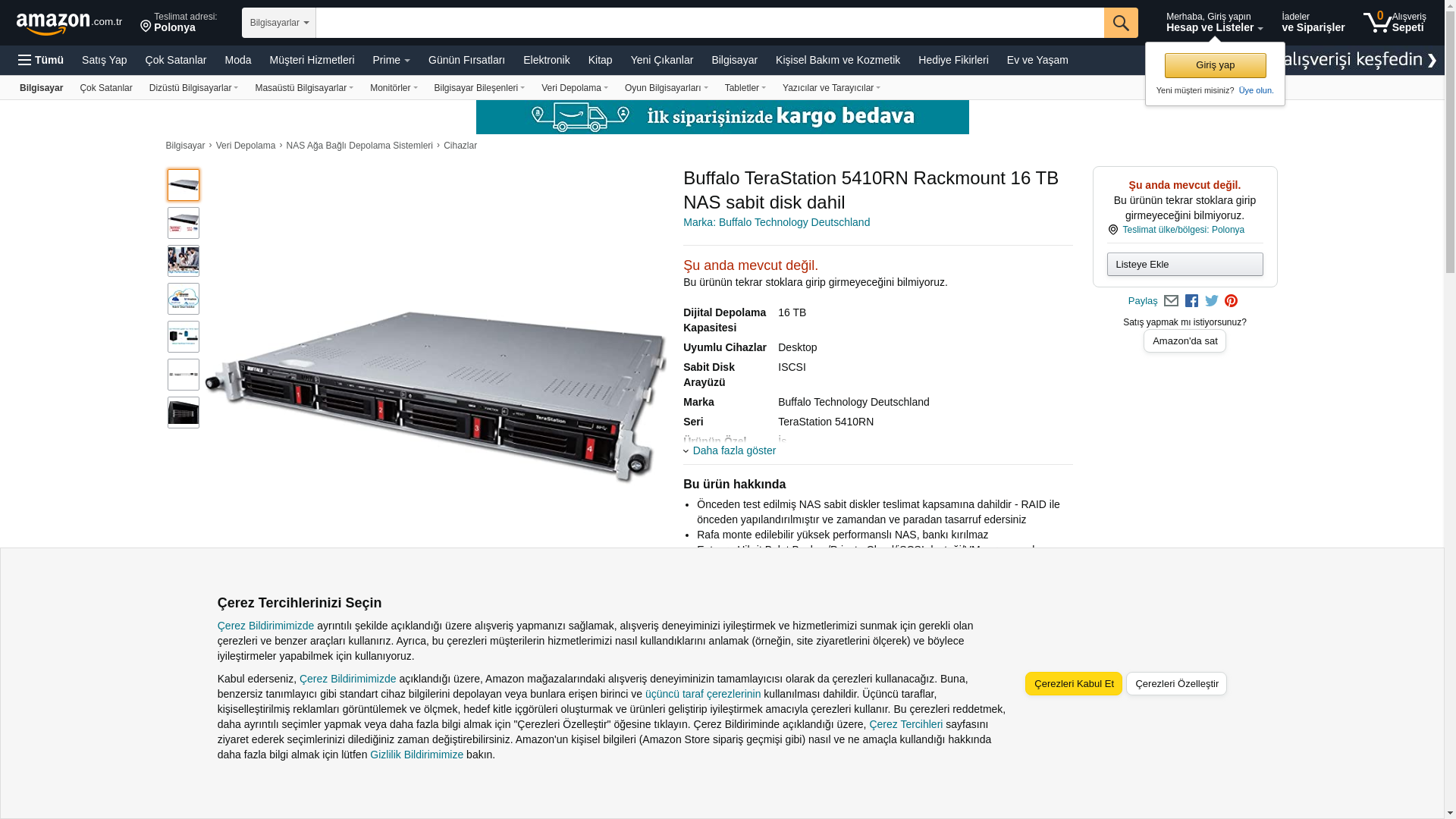
Task: Open Hediye Fikirleri menu item
Action: point(952,60)
